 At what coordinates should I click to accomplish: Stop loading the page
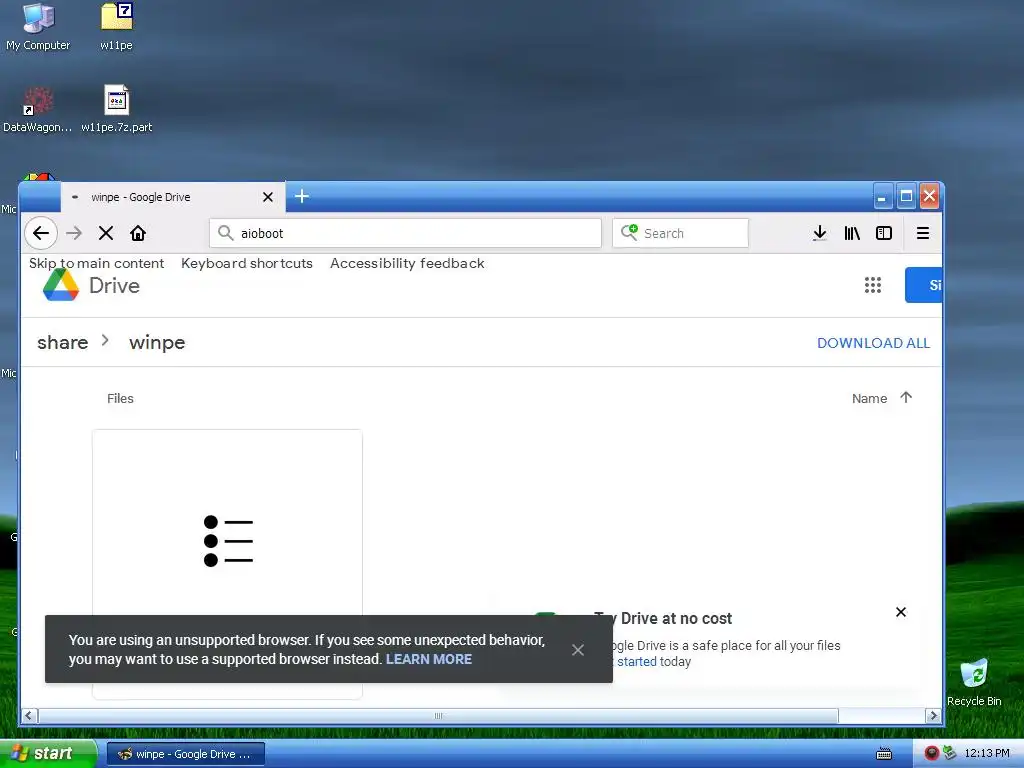(x=106, y=233)
